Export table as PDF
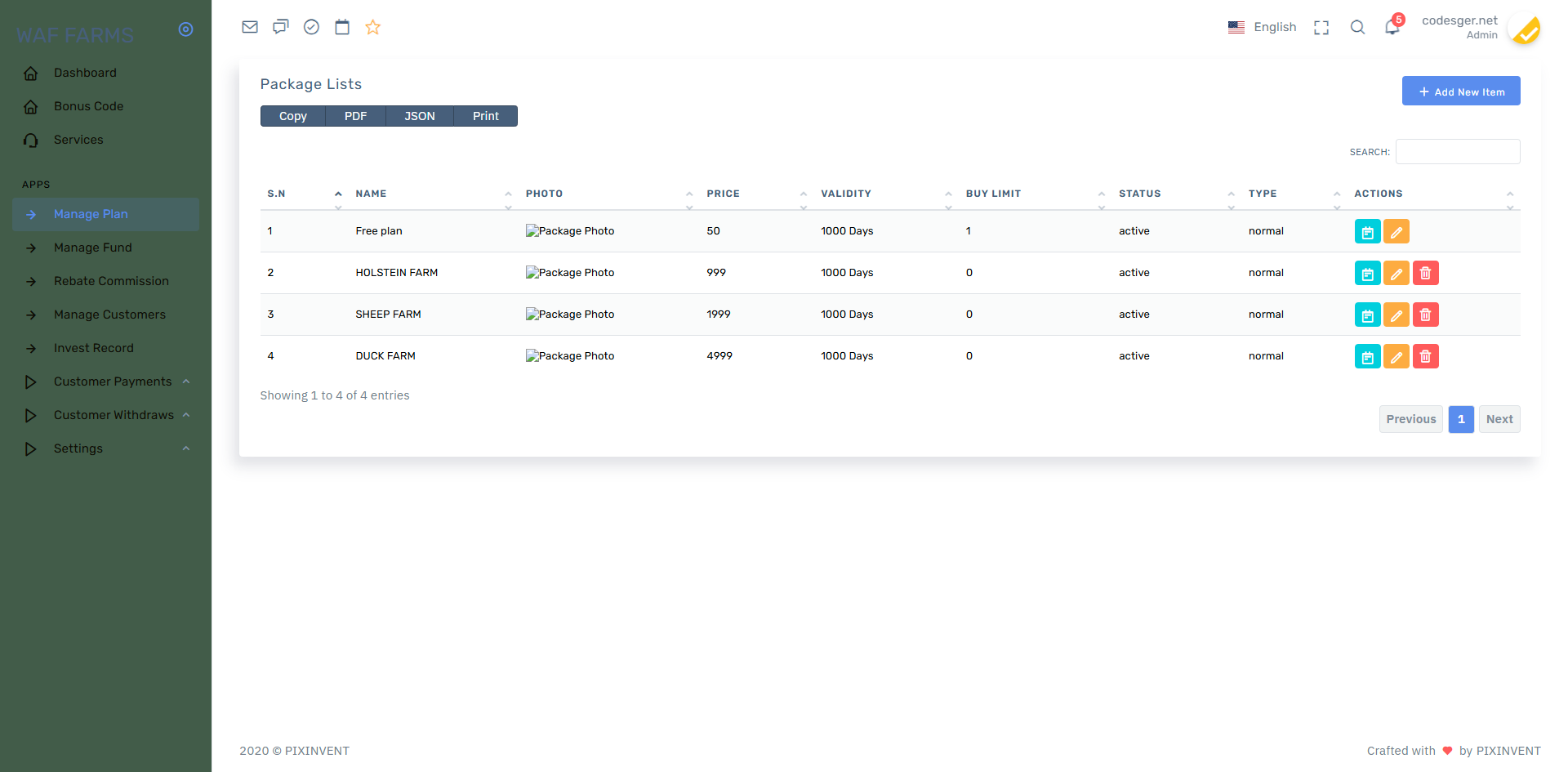1568x772 pixels. [x=356, y=116]
